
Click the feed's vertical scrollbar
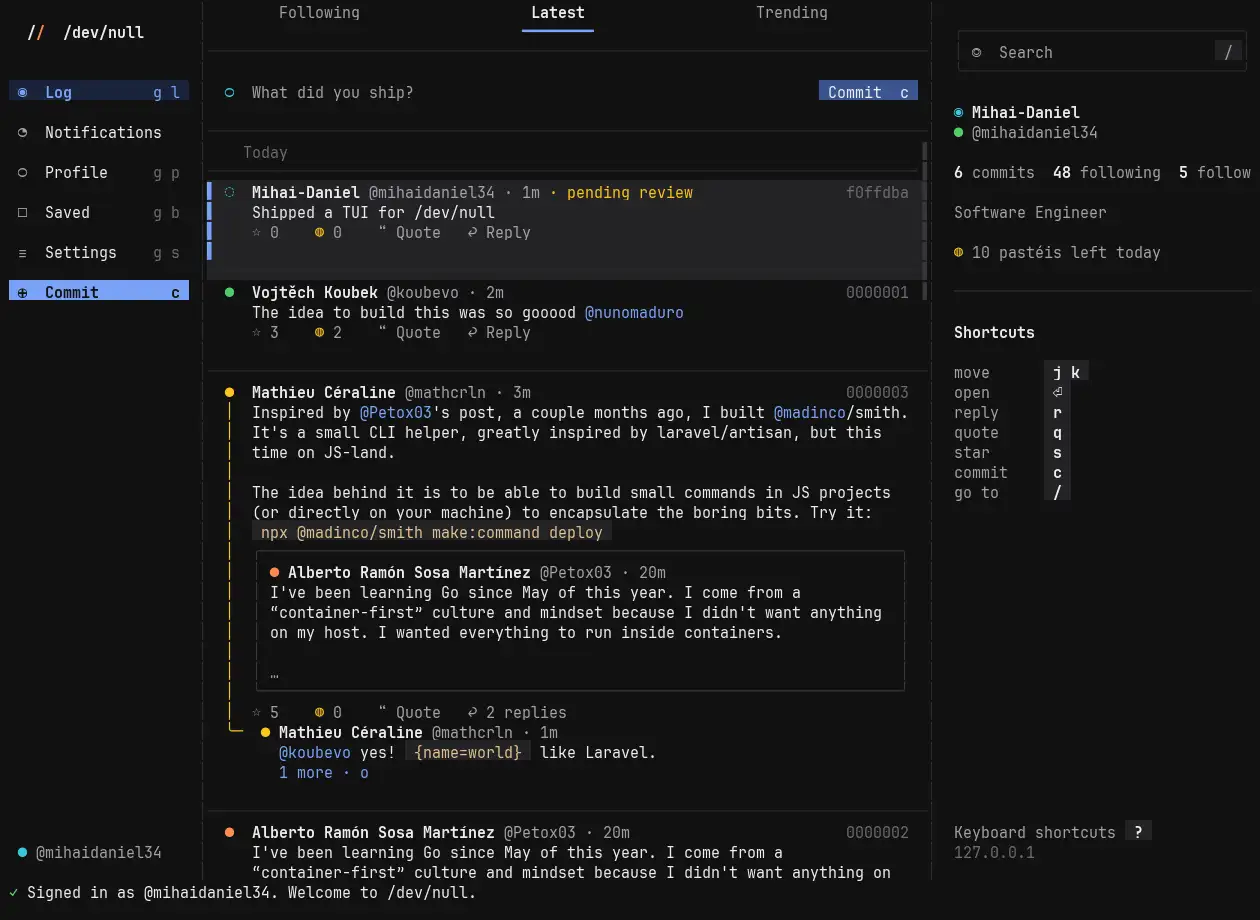point(924,220)
